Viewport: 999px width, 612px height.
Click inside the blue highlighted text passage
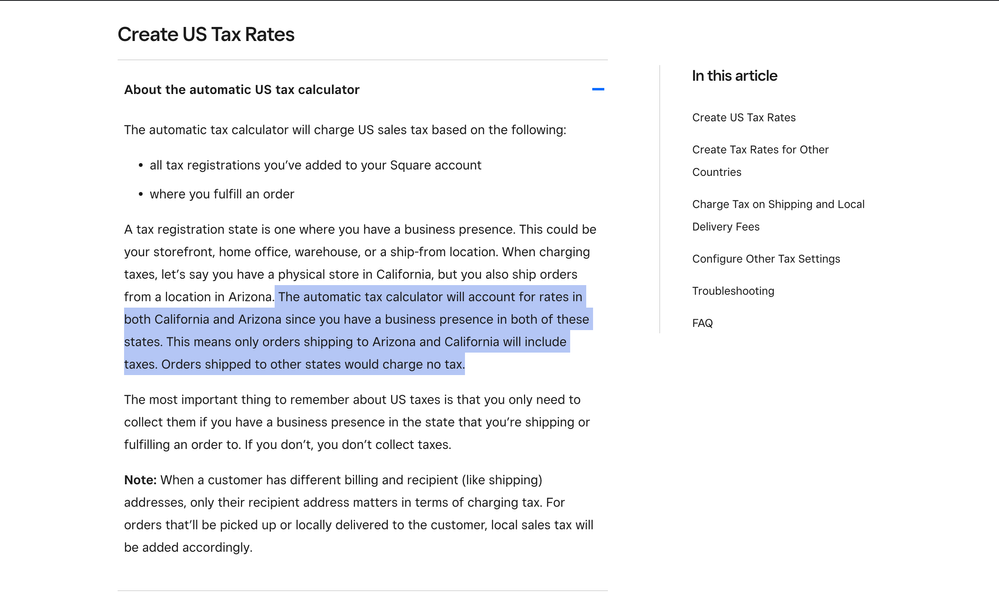(355, 331)
